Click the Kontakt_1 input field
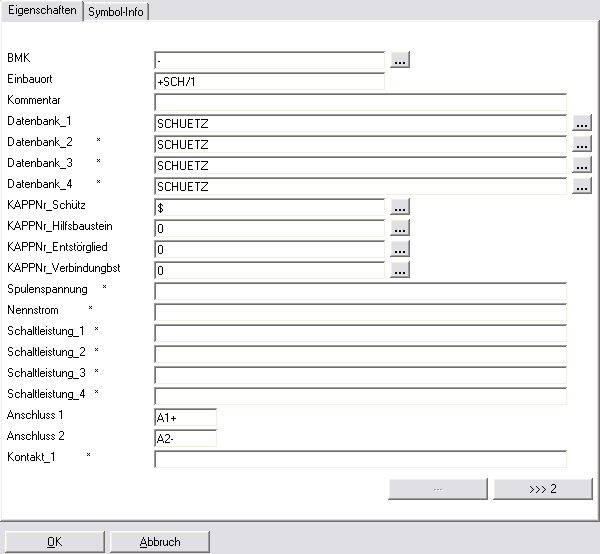This screenshot has height=554, width=600. point(360,459)
